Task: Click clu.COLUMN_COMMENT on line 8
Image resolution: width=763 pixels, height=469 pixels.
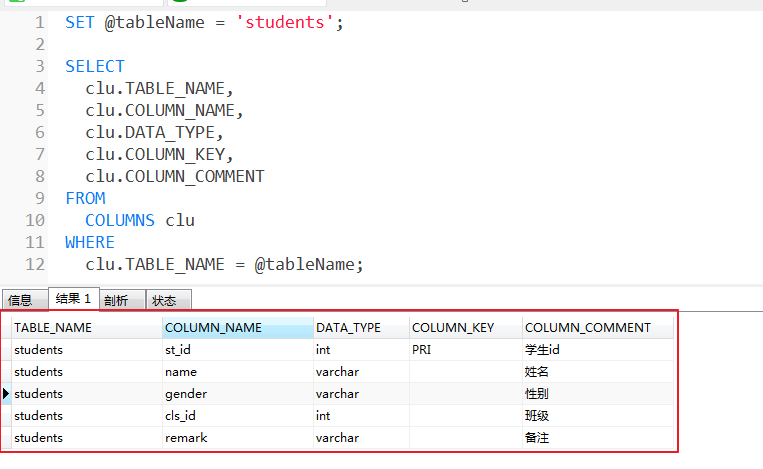Action: coord(175,176)
